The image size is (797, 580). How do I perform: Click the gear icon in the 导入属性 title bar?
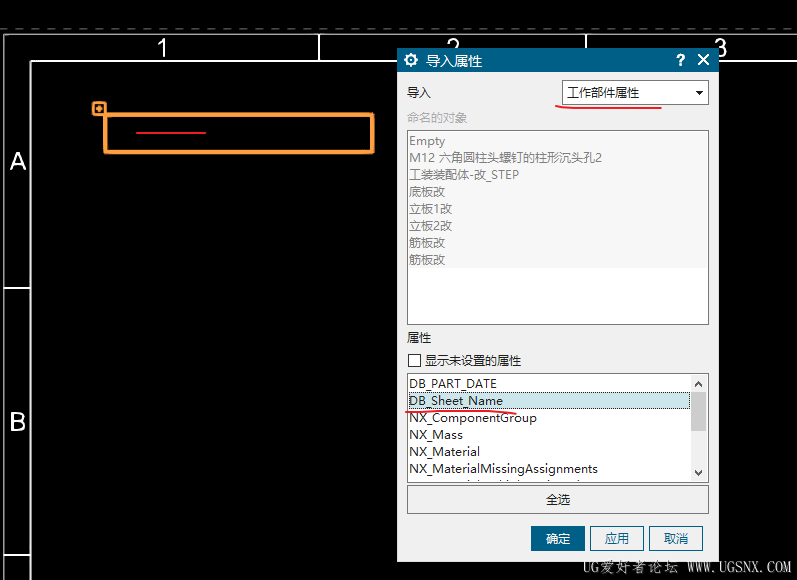(x=411, y=60)
